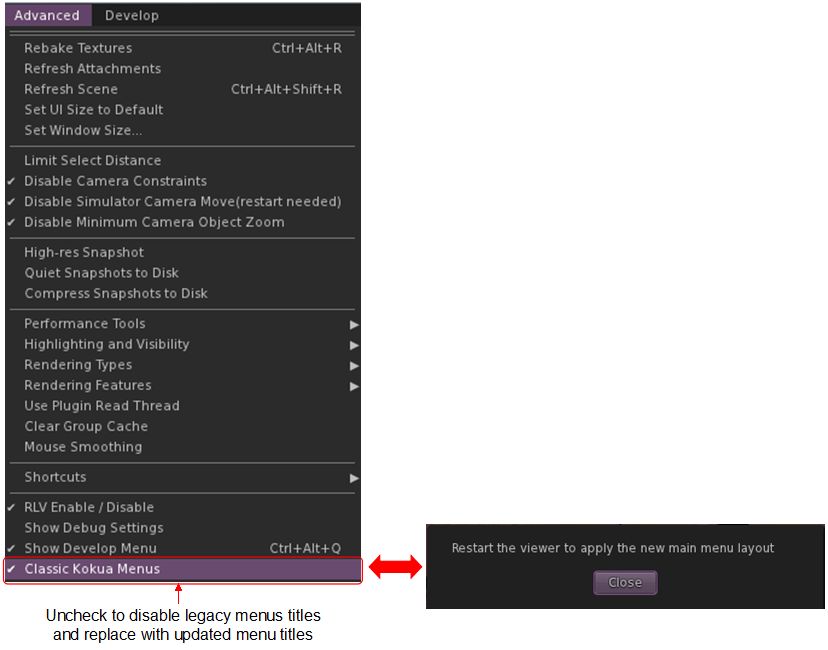
Task: Expand the Rendering Types submenu
Action: (x=78, y=365)
